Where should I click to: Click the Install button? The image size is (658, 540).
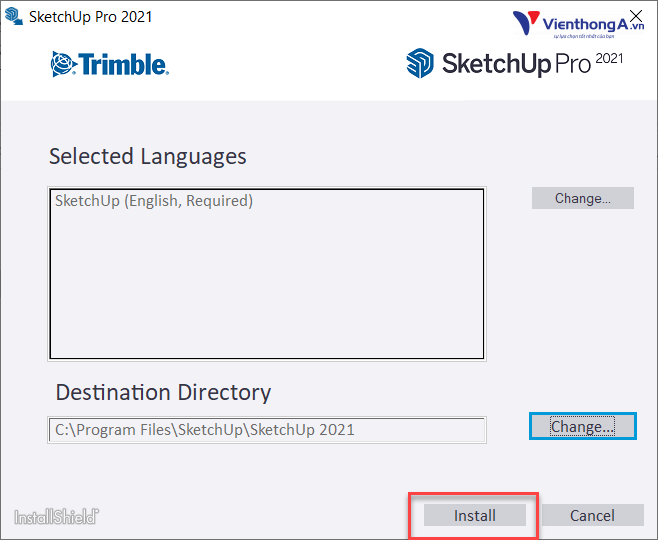(475, 515)
